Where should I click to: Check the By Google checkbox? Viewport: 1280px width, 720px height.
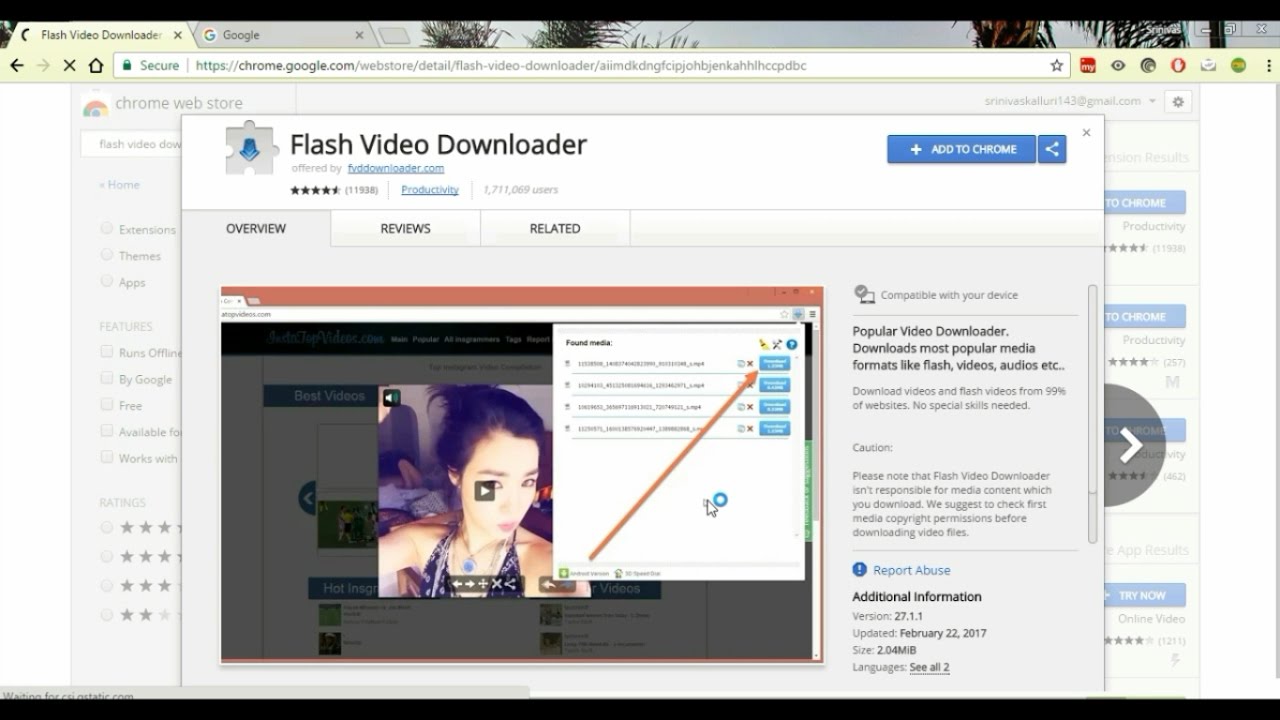point(107,378)
